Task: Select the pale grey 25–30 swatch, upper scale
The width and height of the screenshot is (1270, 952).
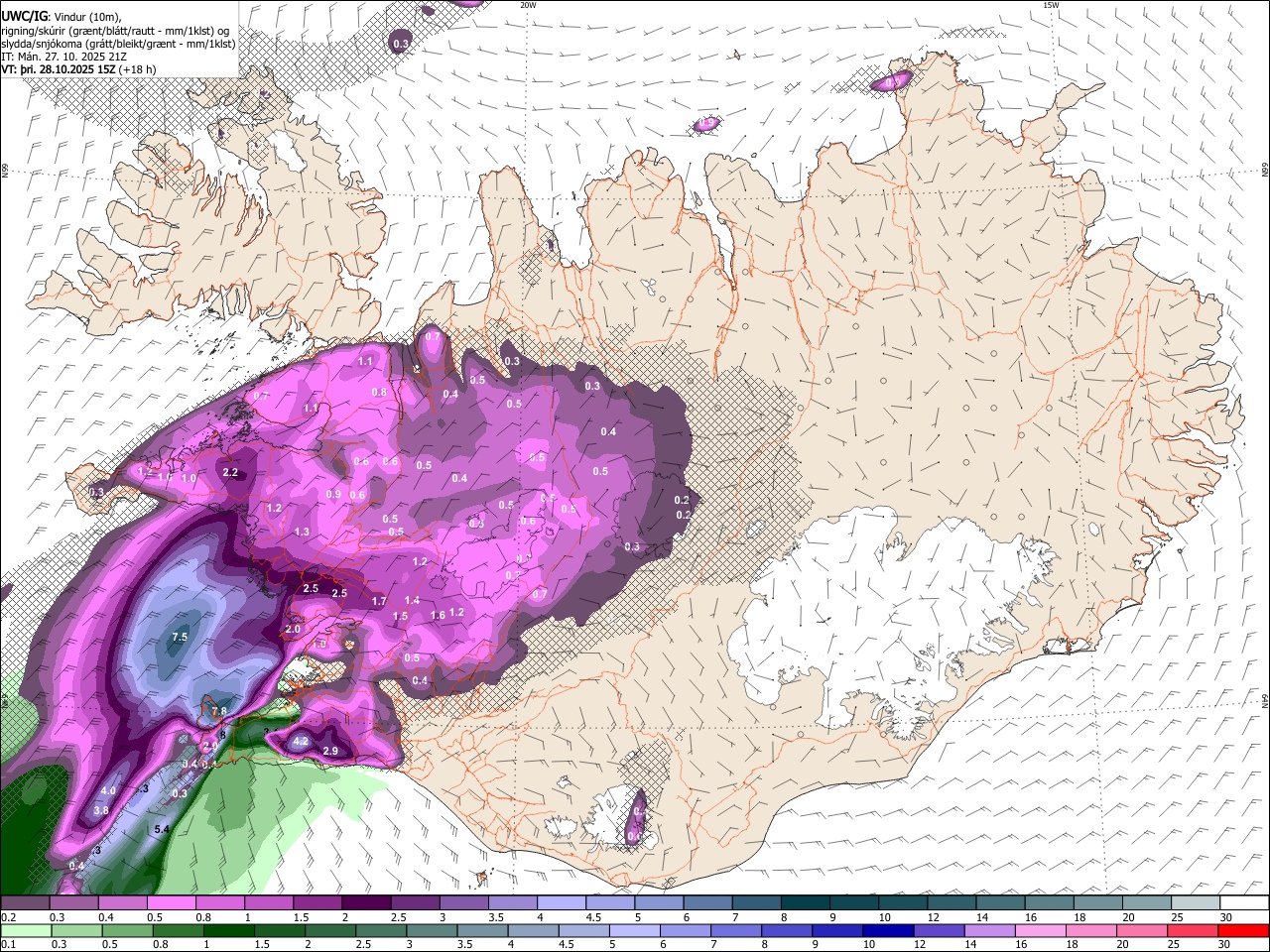Action: point(1196,903)
